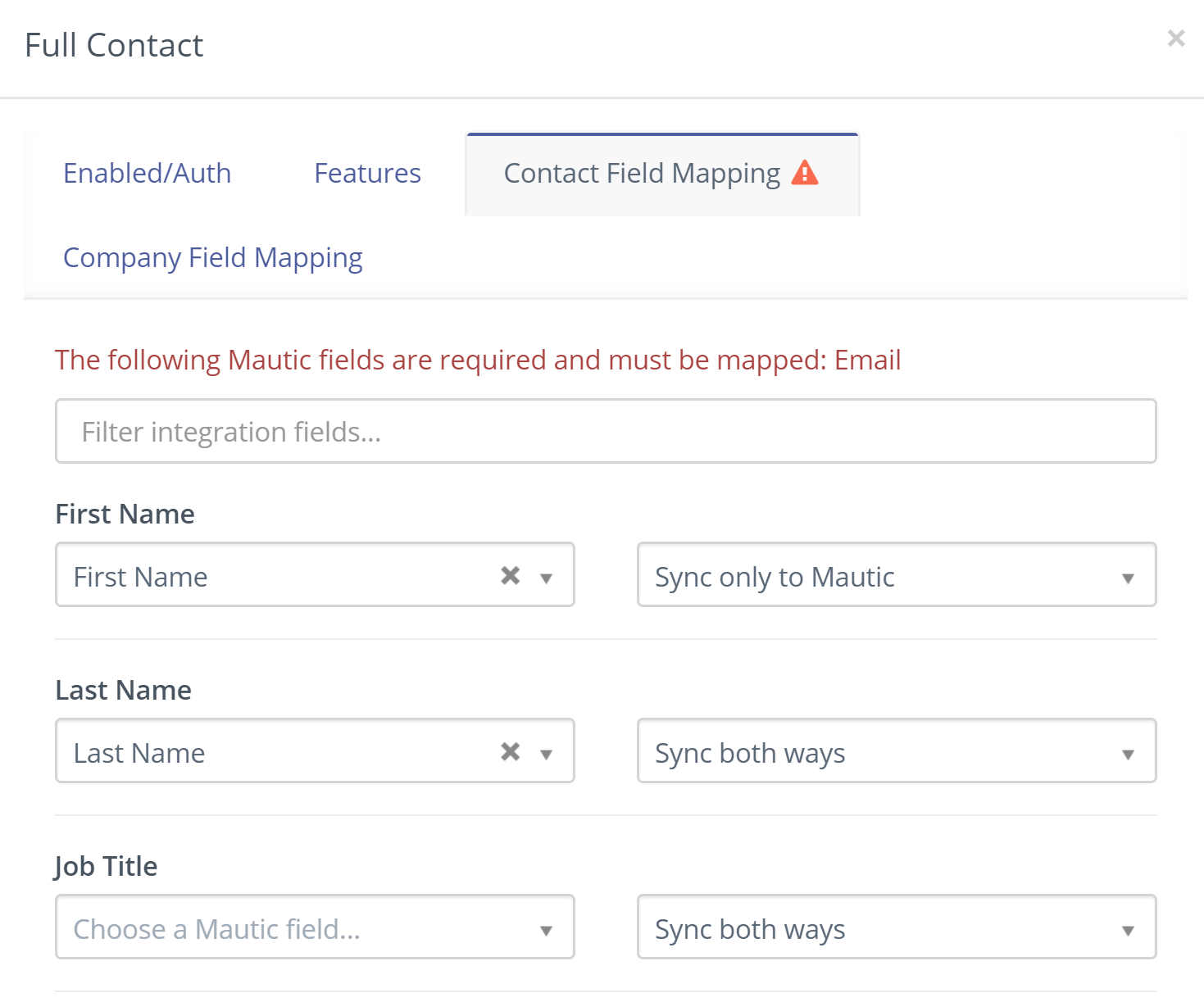
Task: Switch to the Enabled/Auth tab
Action: tap(148, 174)
